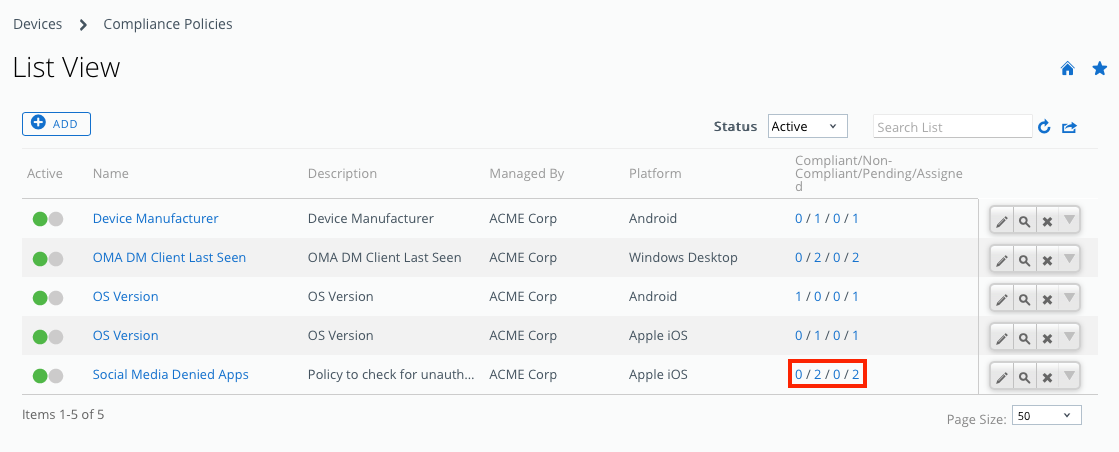Edit the Social Media Denied Apps policy
The width and height of the screenshot is (1119, 452).
pyautogui.click(x=1001, y=377)
